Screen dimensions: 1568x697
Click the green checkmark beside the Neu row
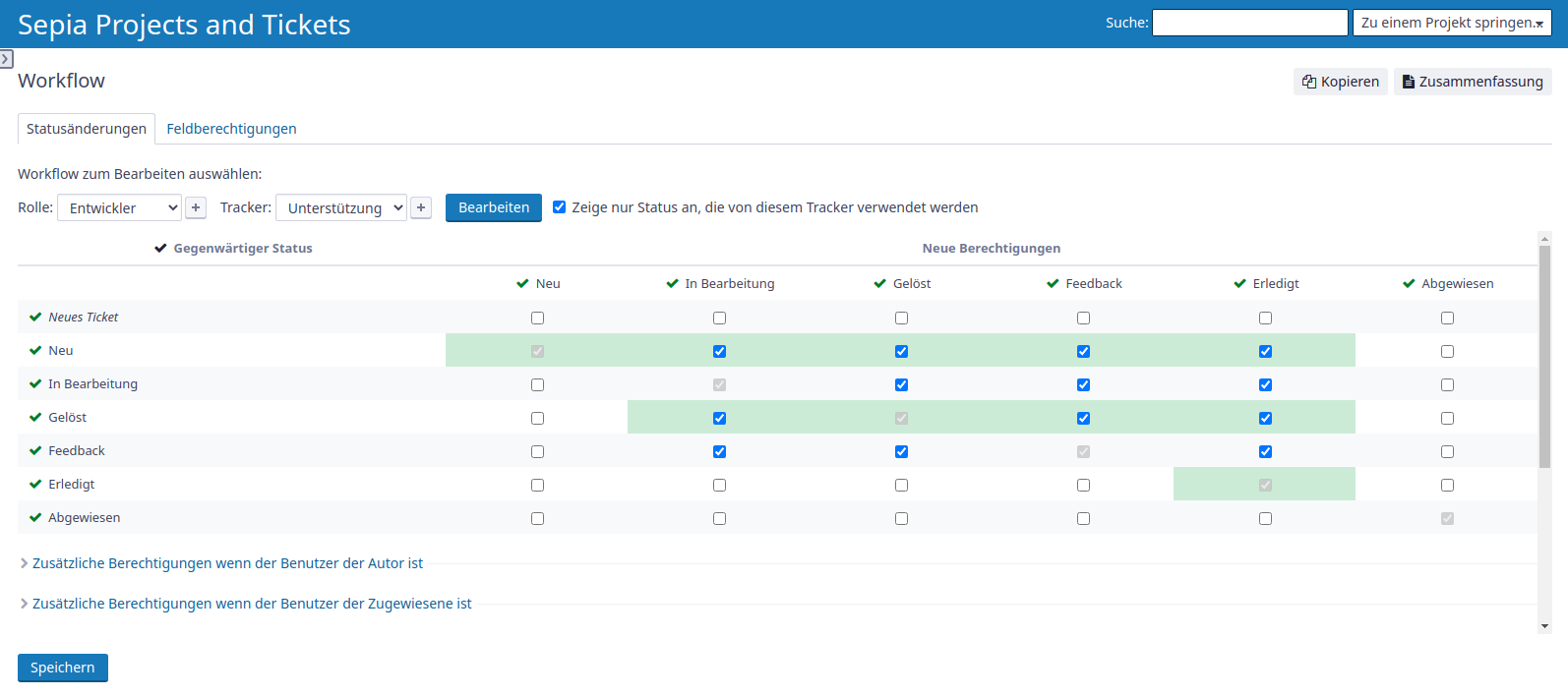click(x=35, y=351)
